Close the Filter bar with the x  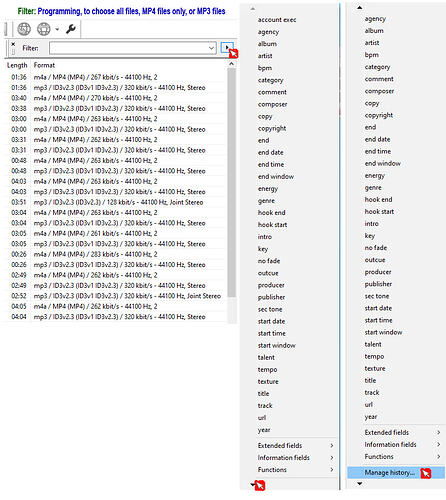[x=13, y=44]
